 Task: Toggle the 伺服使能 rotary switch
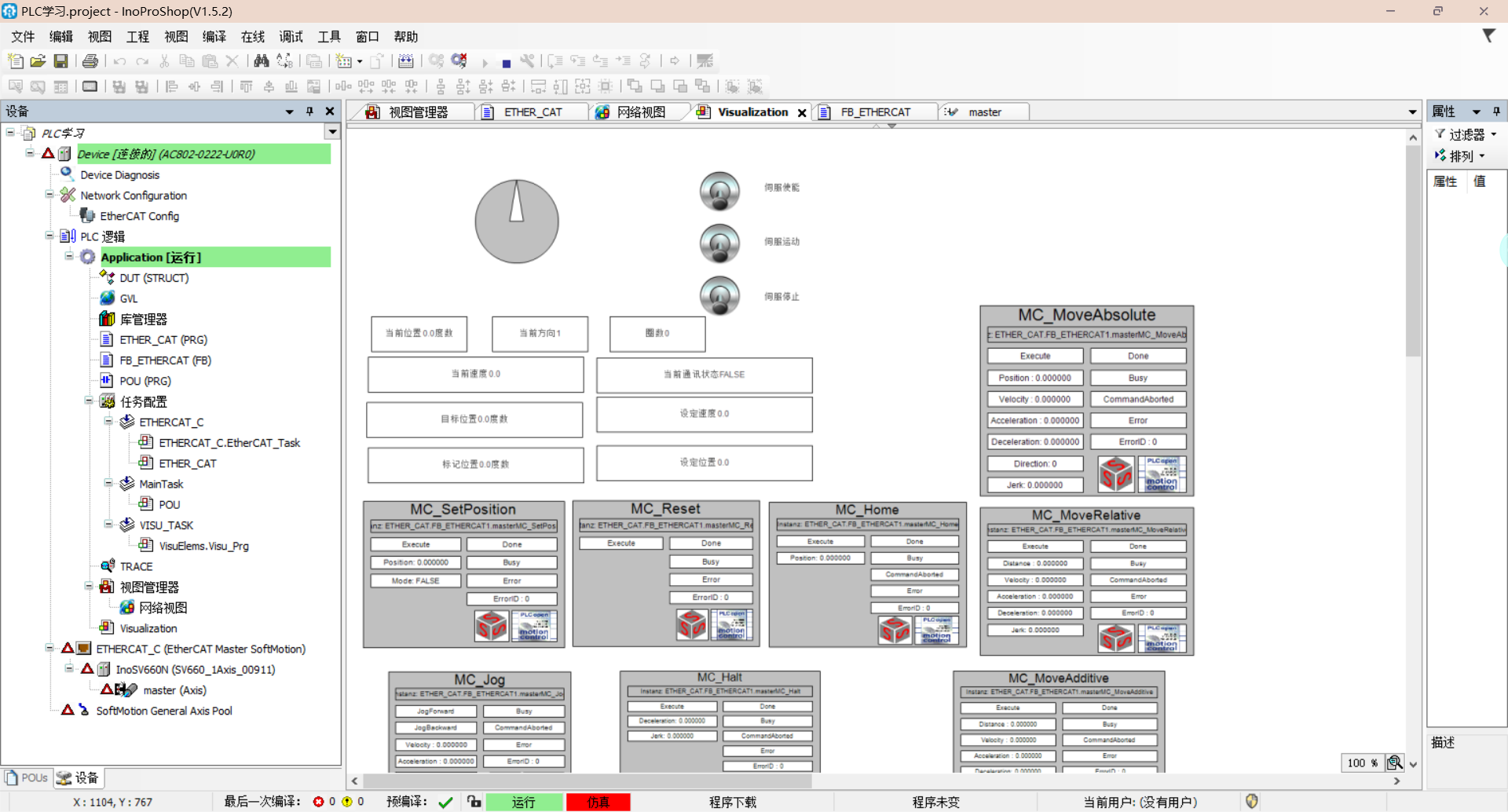coord(719,191)
